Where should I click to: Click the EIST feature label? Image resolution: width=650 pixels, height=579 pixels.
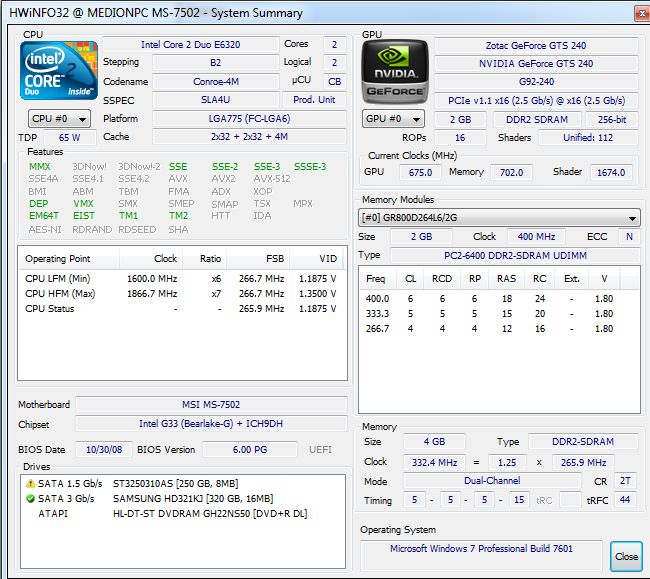pyautogui.click(x=84, y=216)
